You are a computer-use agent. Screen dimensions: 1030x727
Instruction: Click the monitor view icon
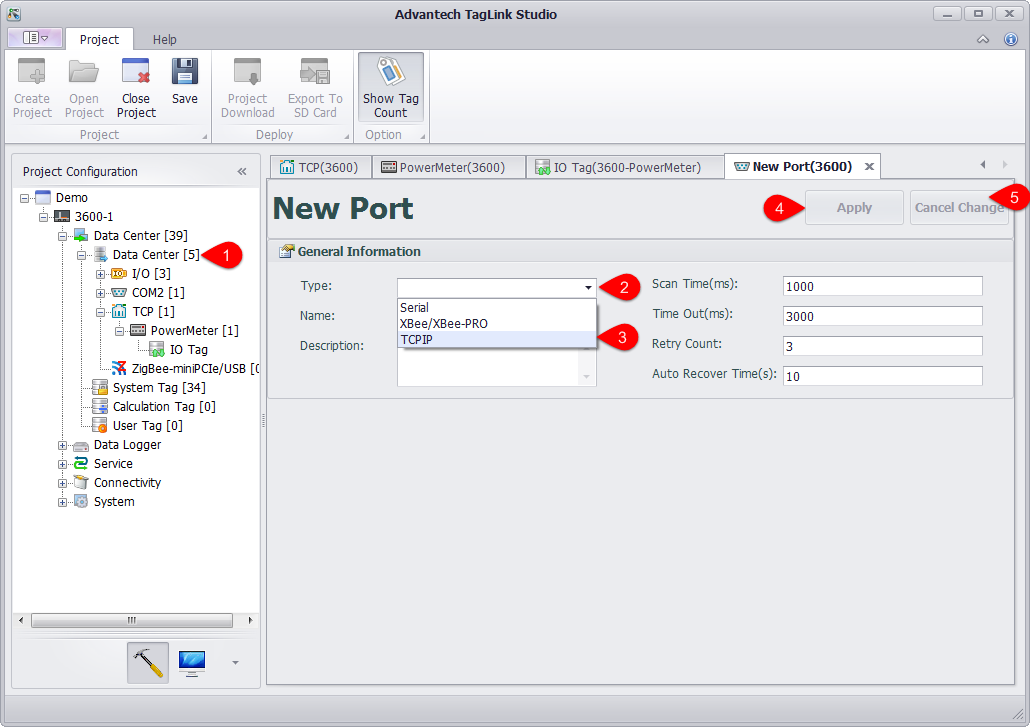191,662
